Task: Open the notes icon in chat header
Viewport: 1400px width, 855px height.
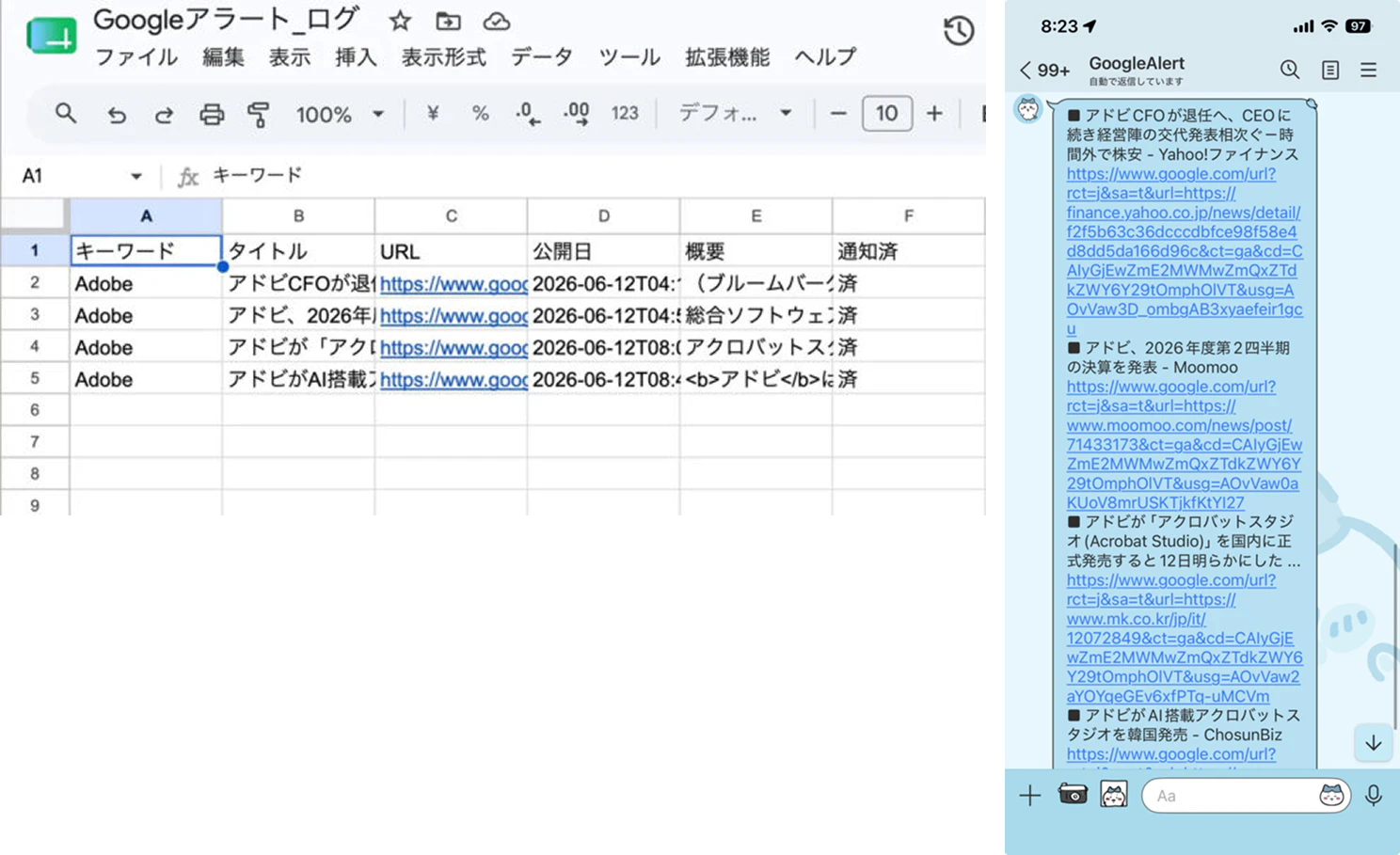Action: pos(1329,71)
